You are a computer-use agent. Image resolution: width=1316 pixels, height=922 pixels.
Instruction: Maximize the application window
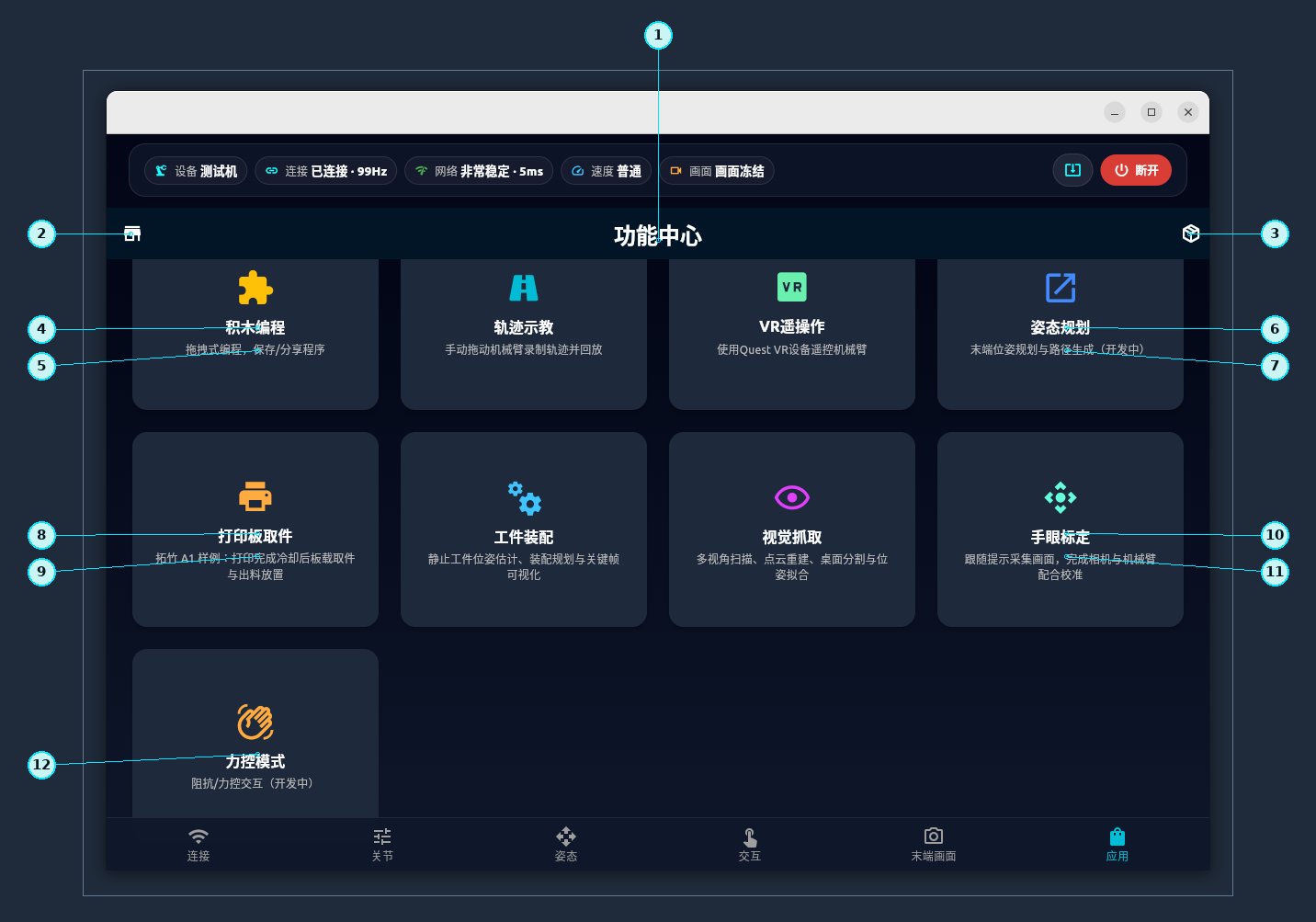click(1151, 112)
